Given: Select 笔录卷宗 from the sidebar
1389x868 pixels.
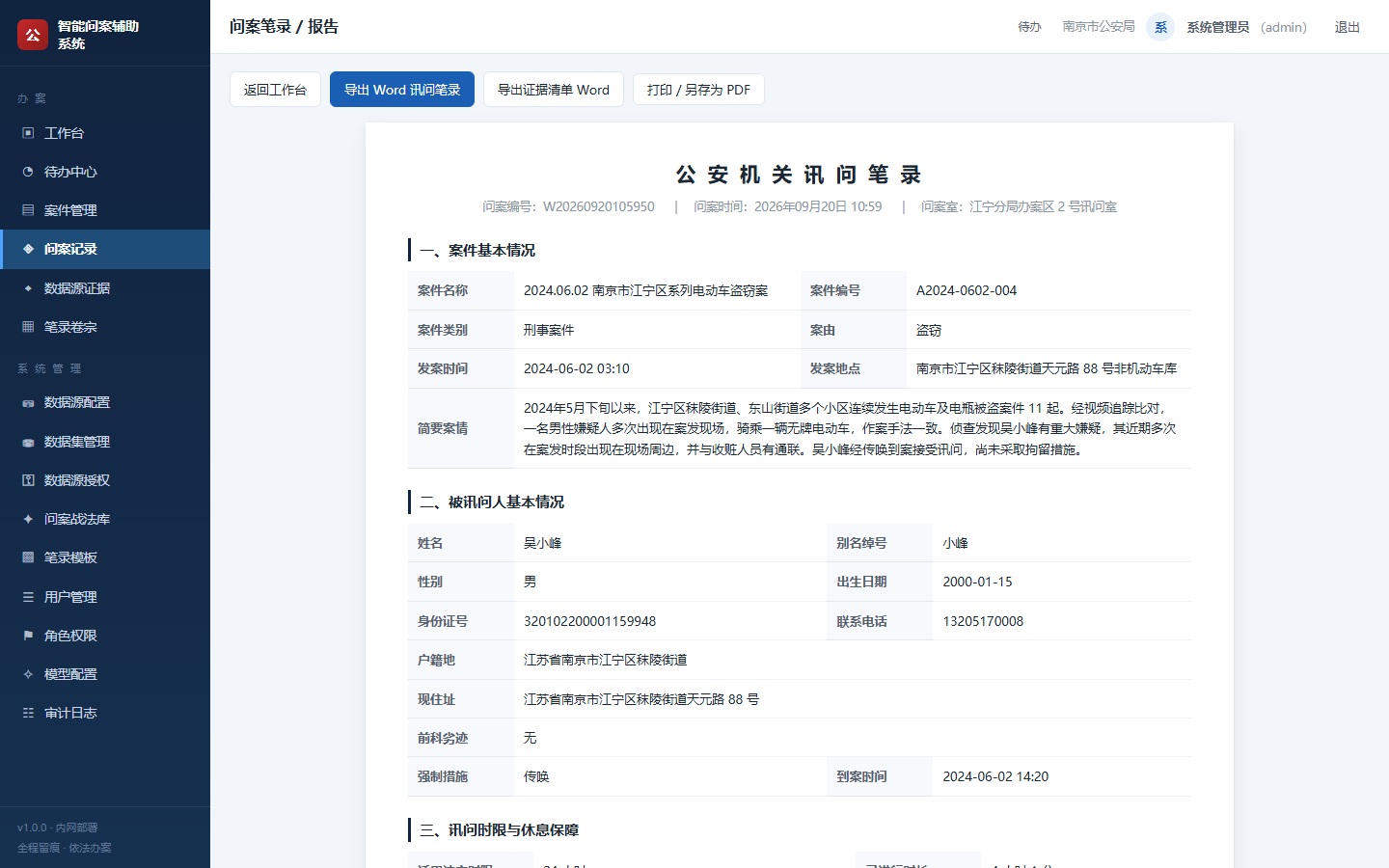Looking at the screenshot, I should [x=105, y=327].
